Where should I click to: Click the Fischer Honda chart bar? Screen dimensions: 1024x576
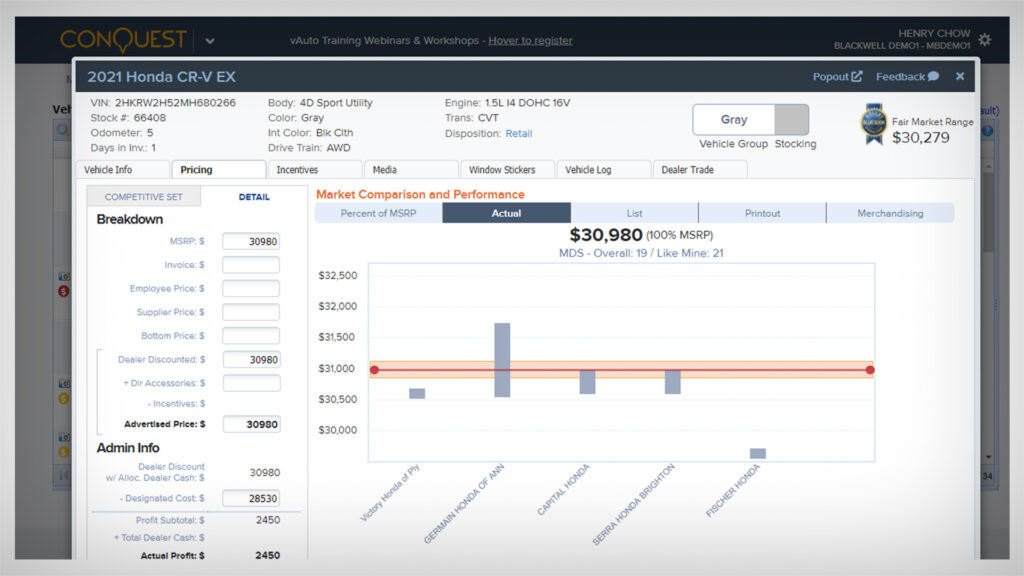coord(758,453)
